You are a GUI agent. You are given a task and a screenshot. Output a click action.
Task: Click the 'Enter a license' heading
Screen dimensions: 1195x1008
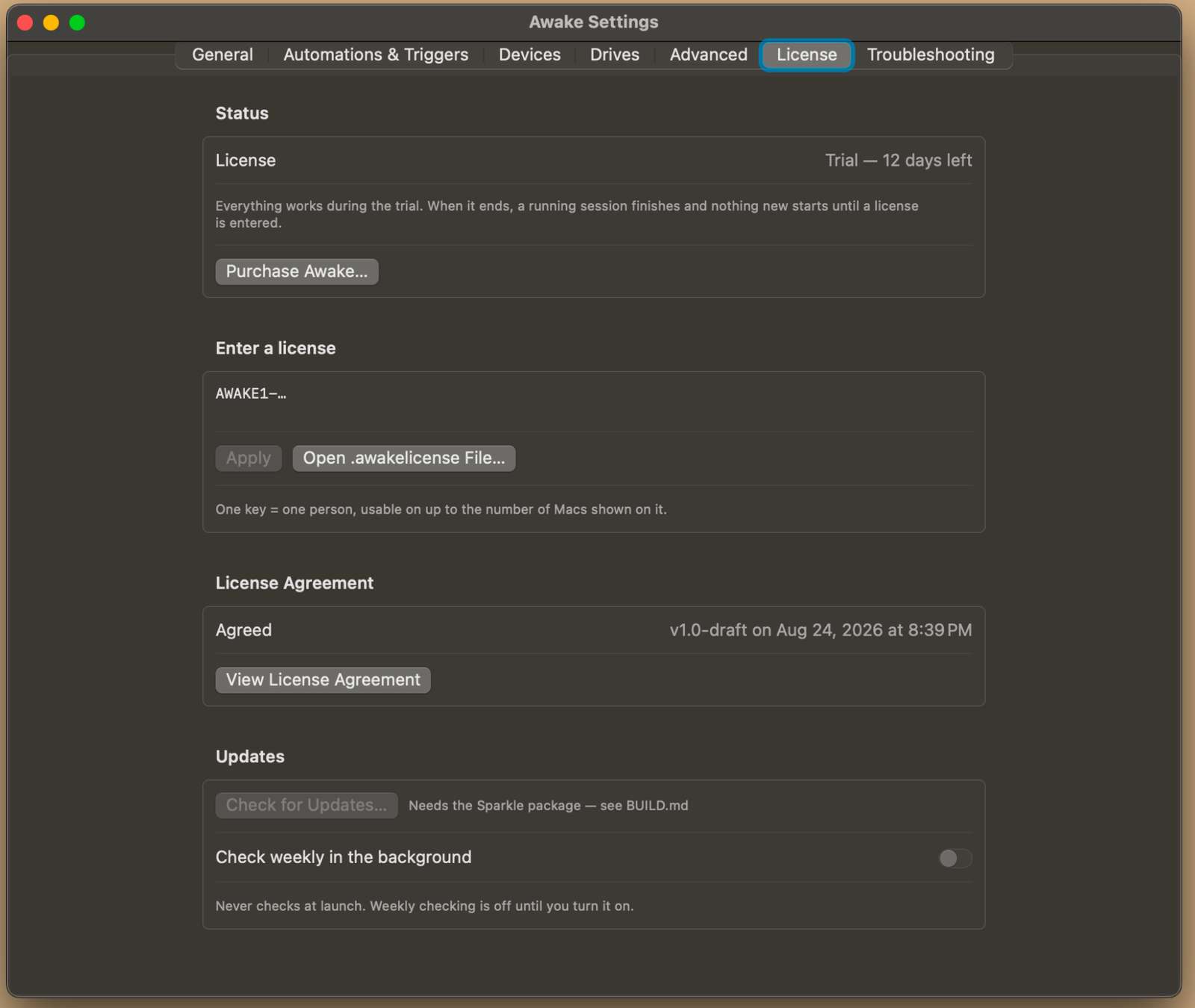click(x=276, y=348)
